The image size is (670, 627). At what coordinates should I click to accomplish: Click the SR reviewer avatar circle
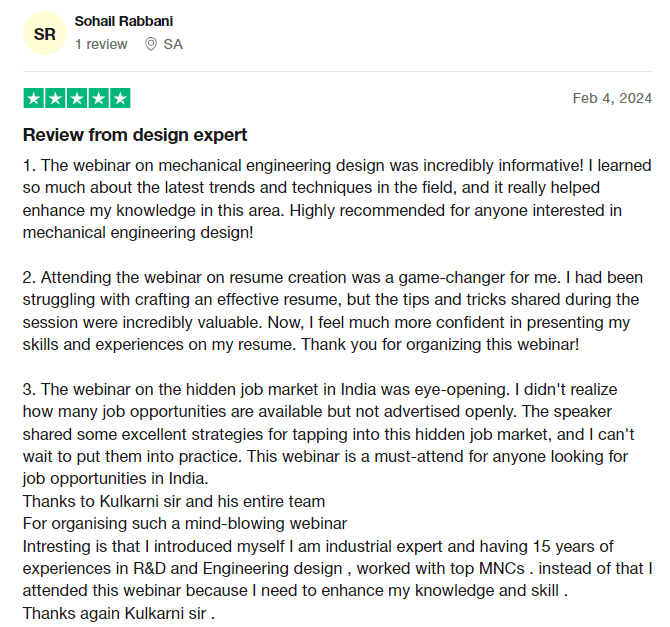click(x=45, y=34)
